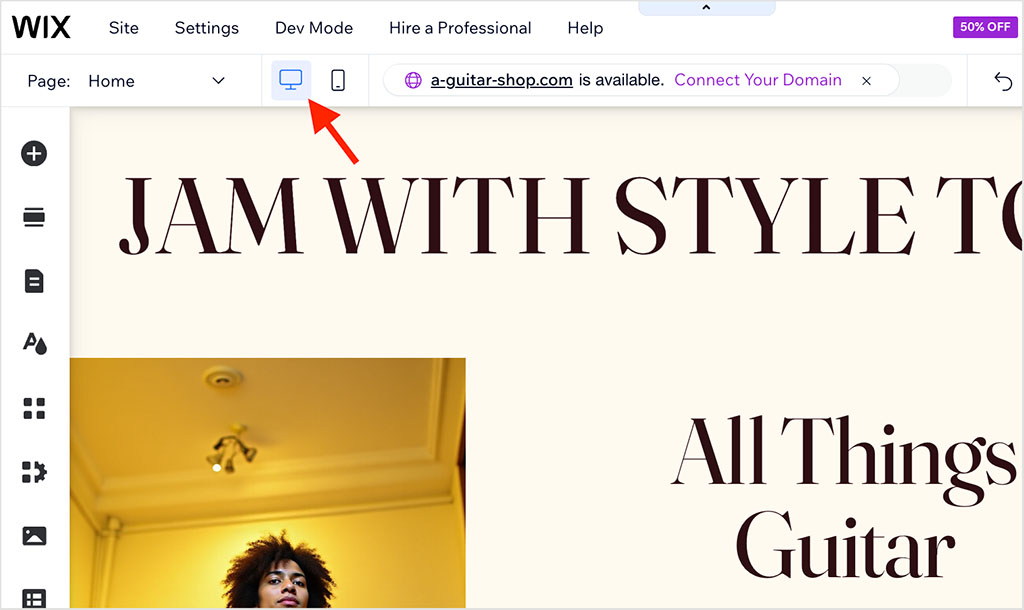Open the Site Design panel

coord(34,344)
